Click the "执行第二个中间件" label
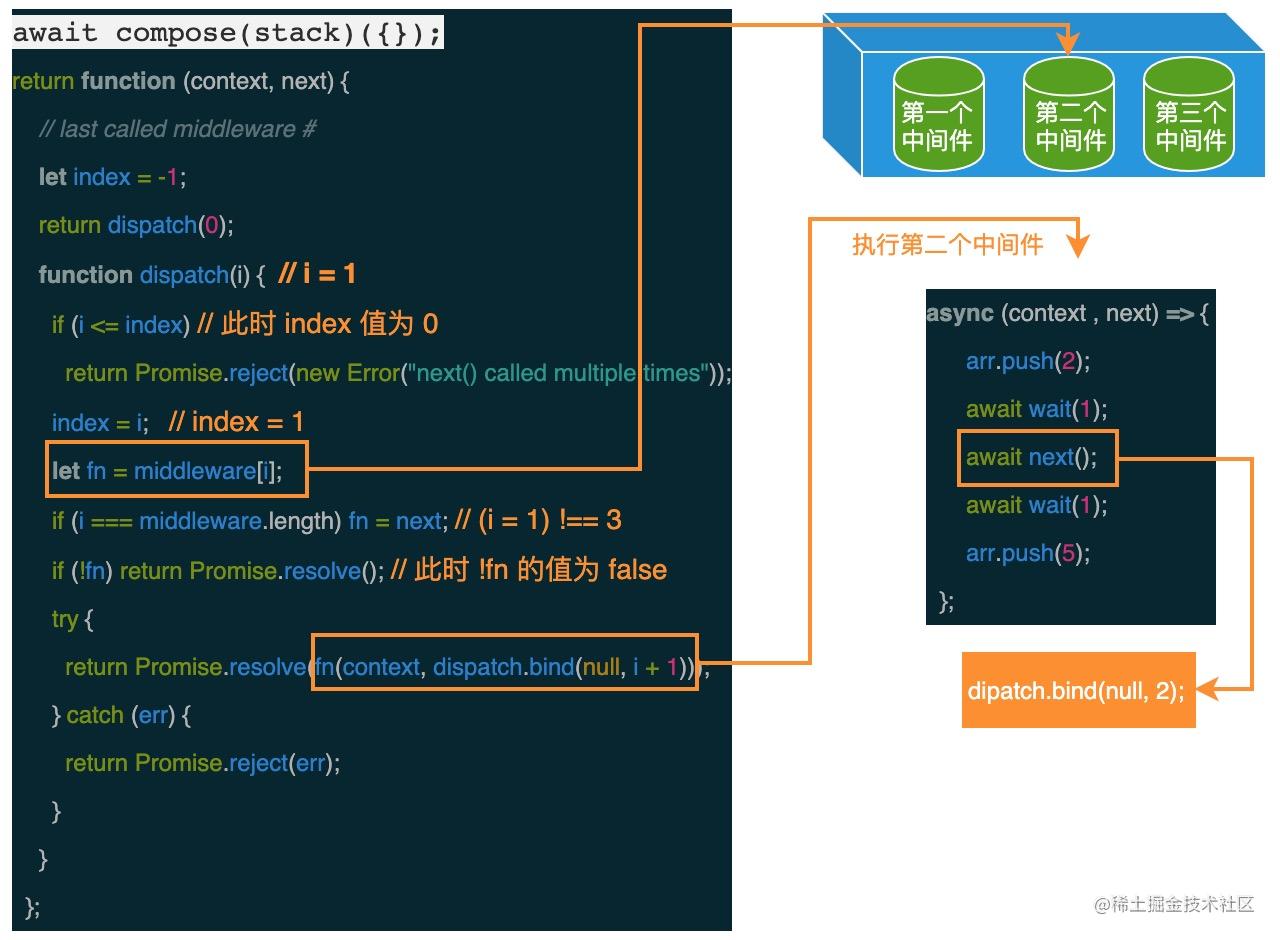The height and width of the screenshot is (940, 1280). (947, 244)
